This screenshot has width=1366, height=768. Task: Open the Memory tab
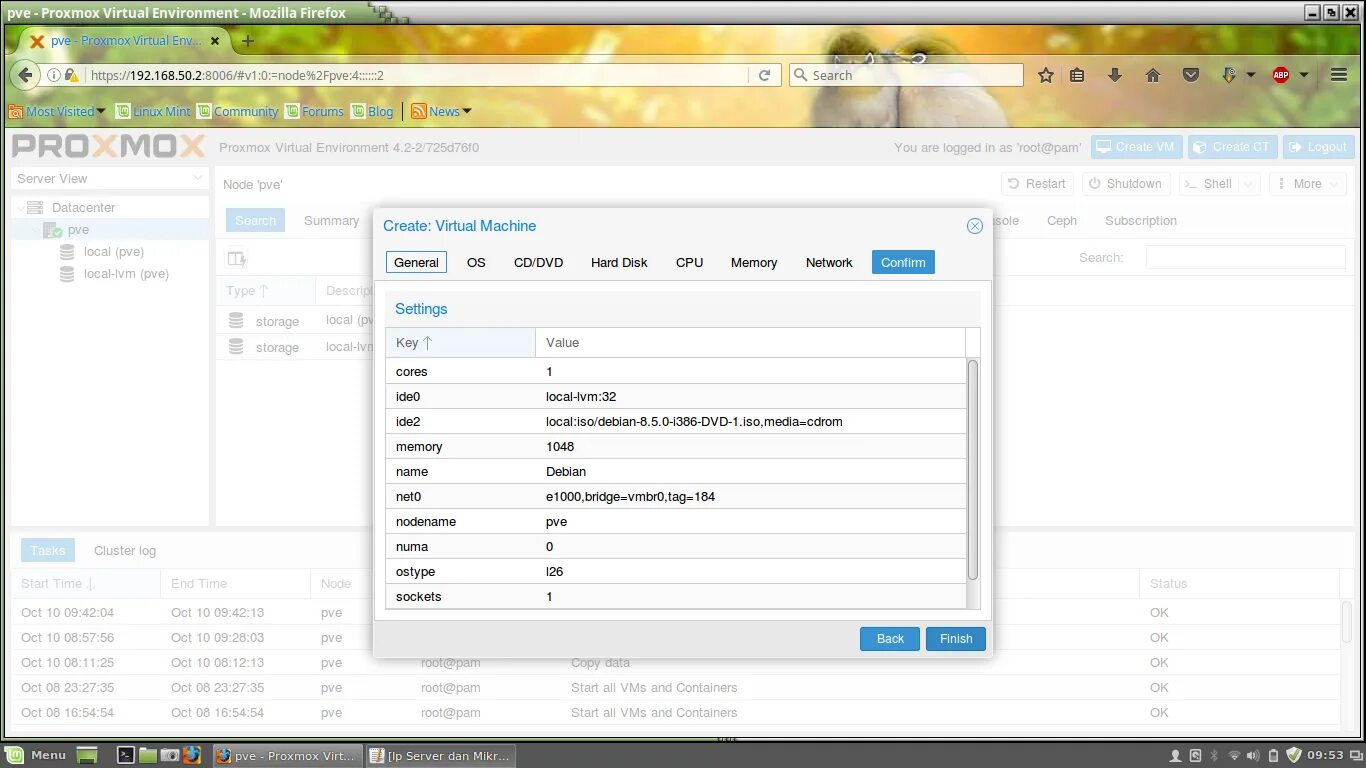click(x=754, y=262)
